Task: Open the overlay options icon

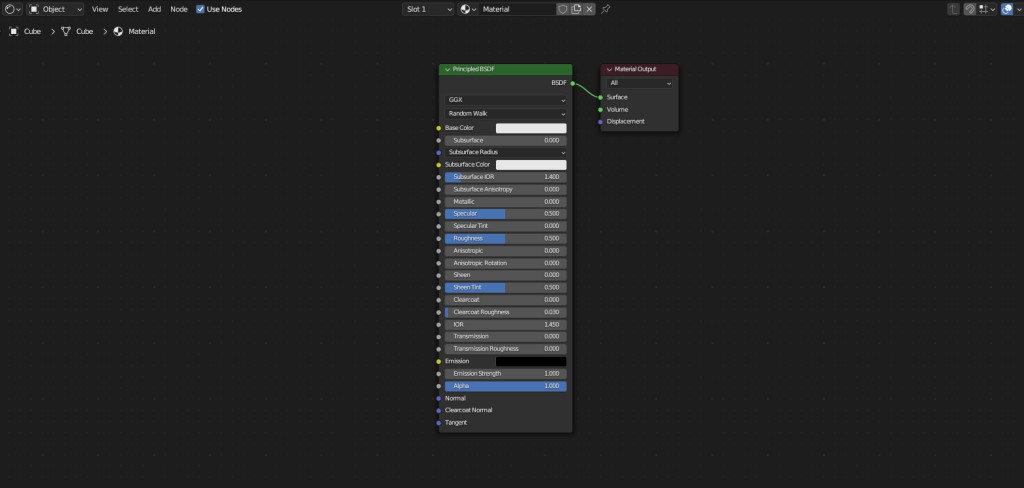Action: click(1007, 9)
